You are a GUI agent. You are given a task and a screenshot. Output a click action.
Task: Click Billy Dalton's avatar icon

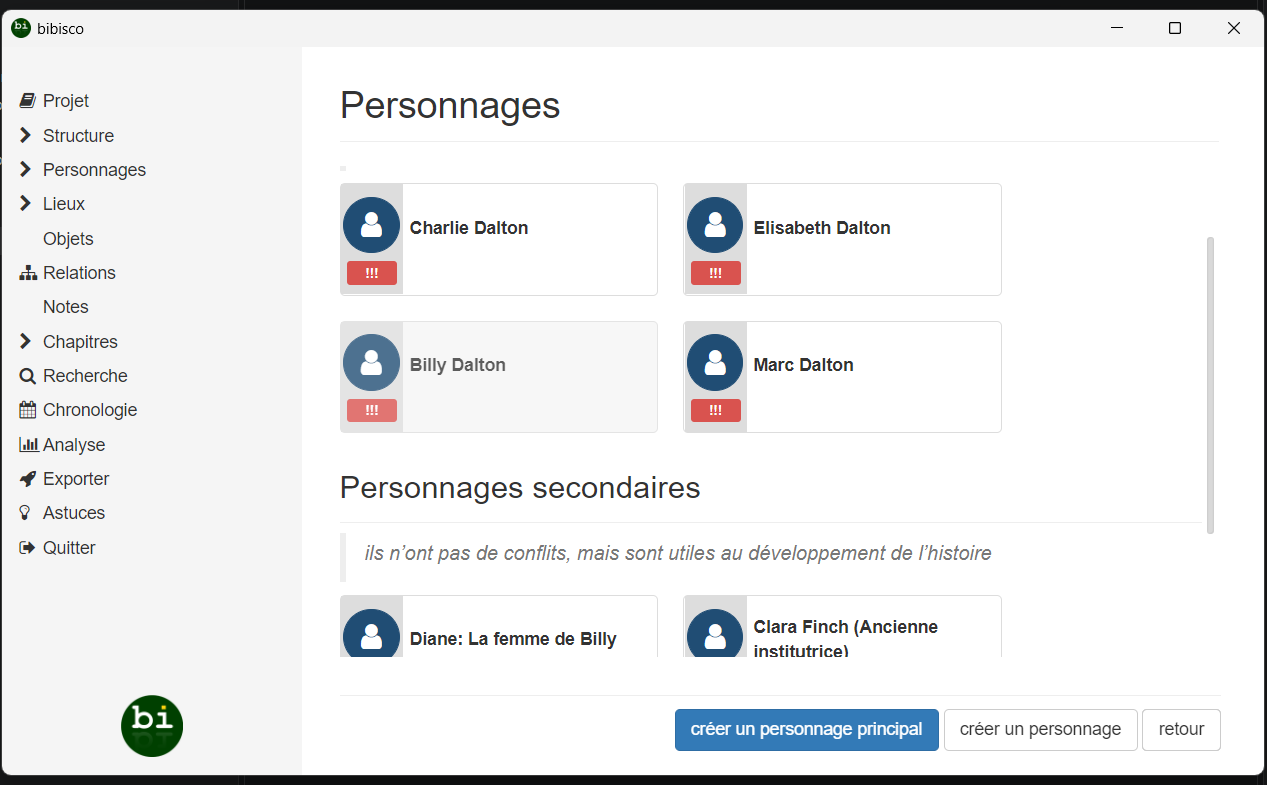click(x=371, y=362)
